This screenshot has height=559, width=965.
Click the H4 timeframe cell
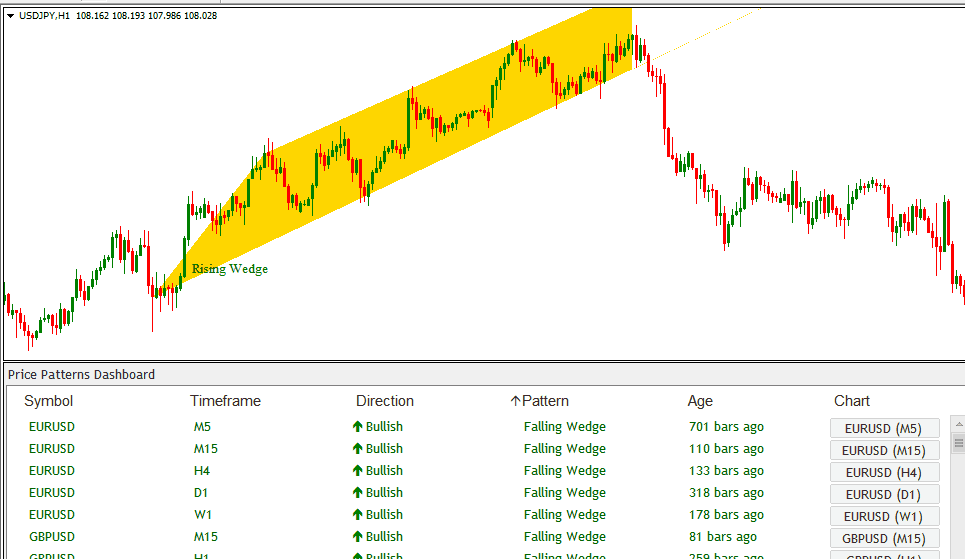coord(202,471)
